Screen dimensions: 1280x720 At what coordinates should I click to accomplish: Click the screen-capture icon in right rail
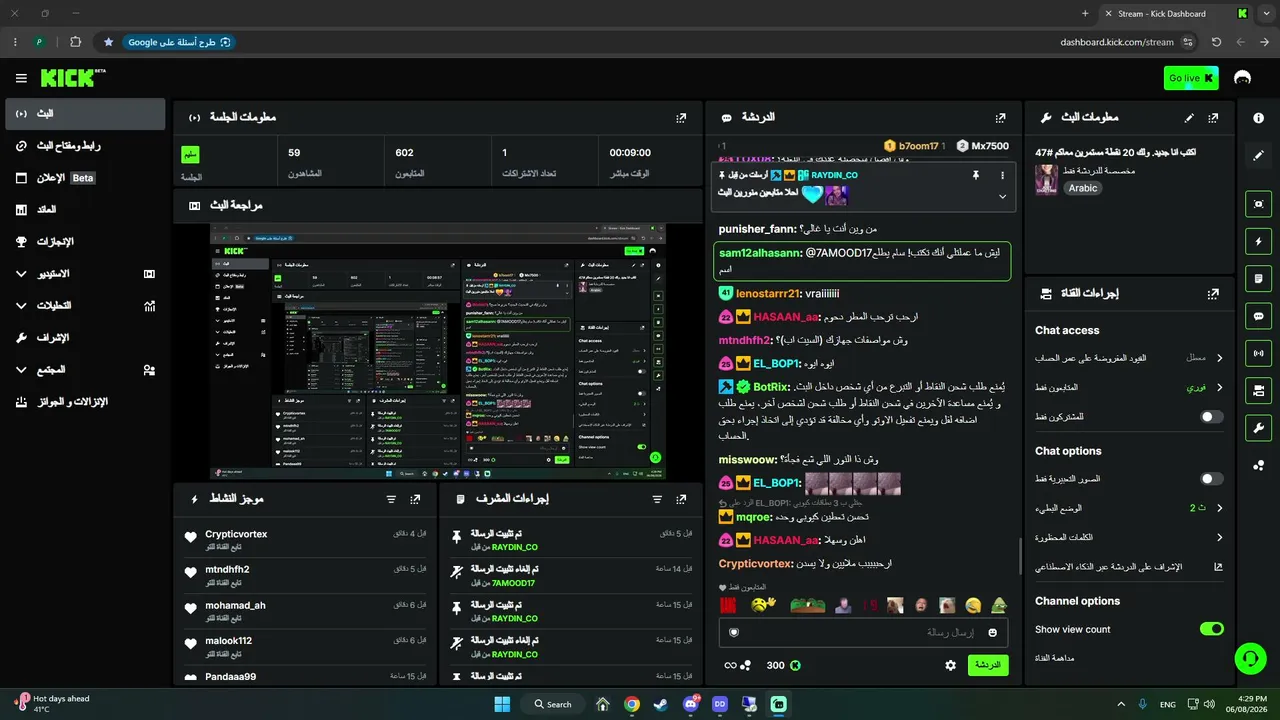[1258, 204]
